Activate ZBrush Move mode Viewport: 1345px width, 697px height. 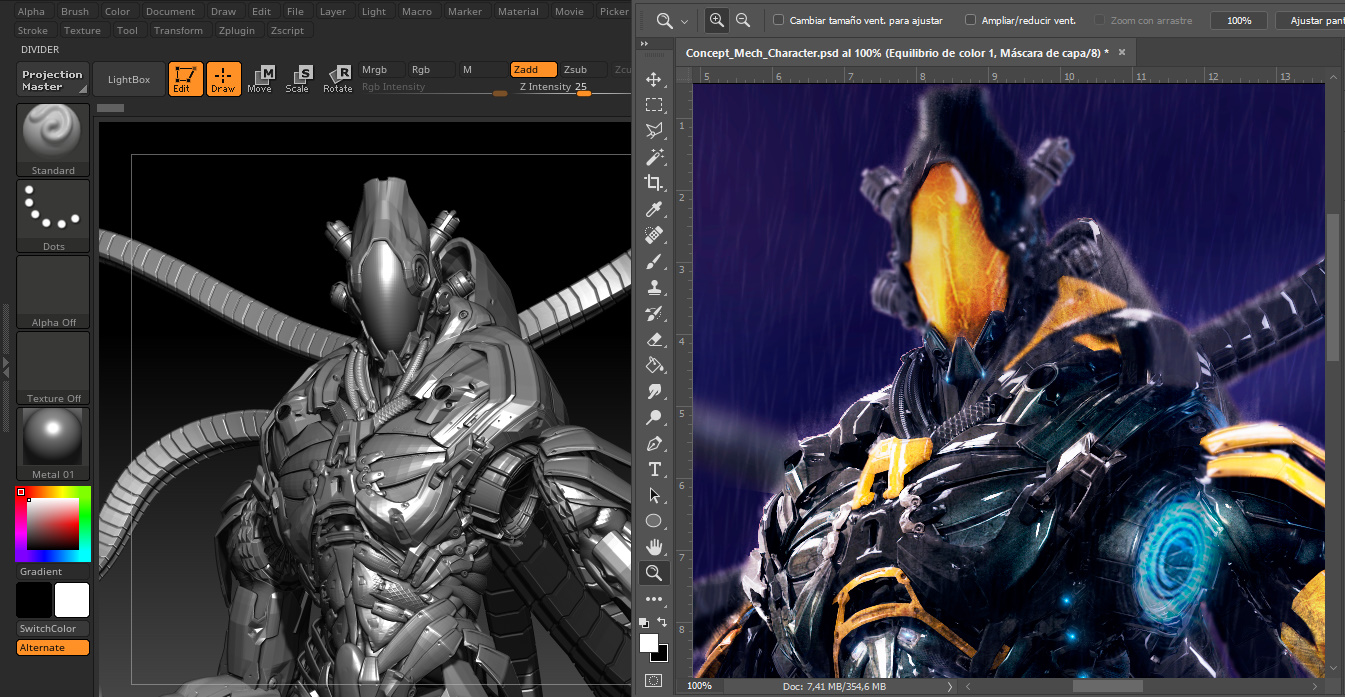pos(259,79)
